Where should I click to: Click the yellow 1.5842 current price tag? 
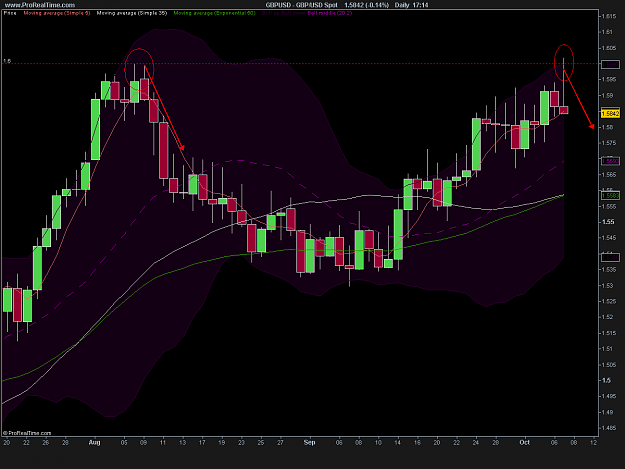pos(610,114)
